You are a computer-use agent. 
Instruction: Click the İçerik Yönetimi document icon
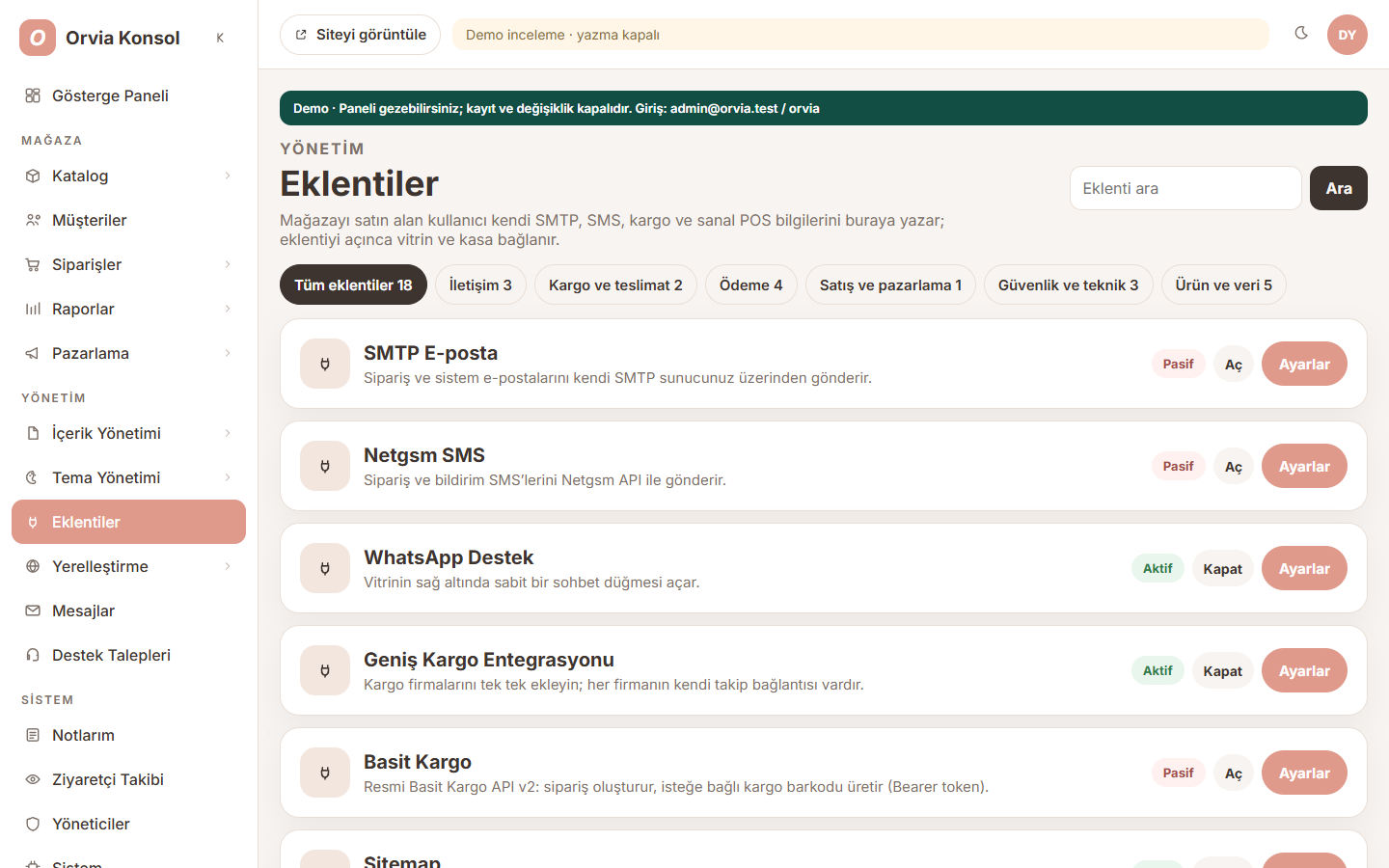pyautogui.click(x=33, y=433)
